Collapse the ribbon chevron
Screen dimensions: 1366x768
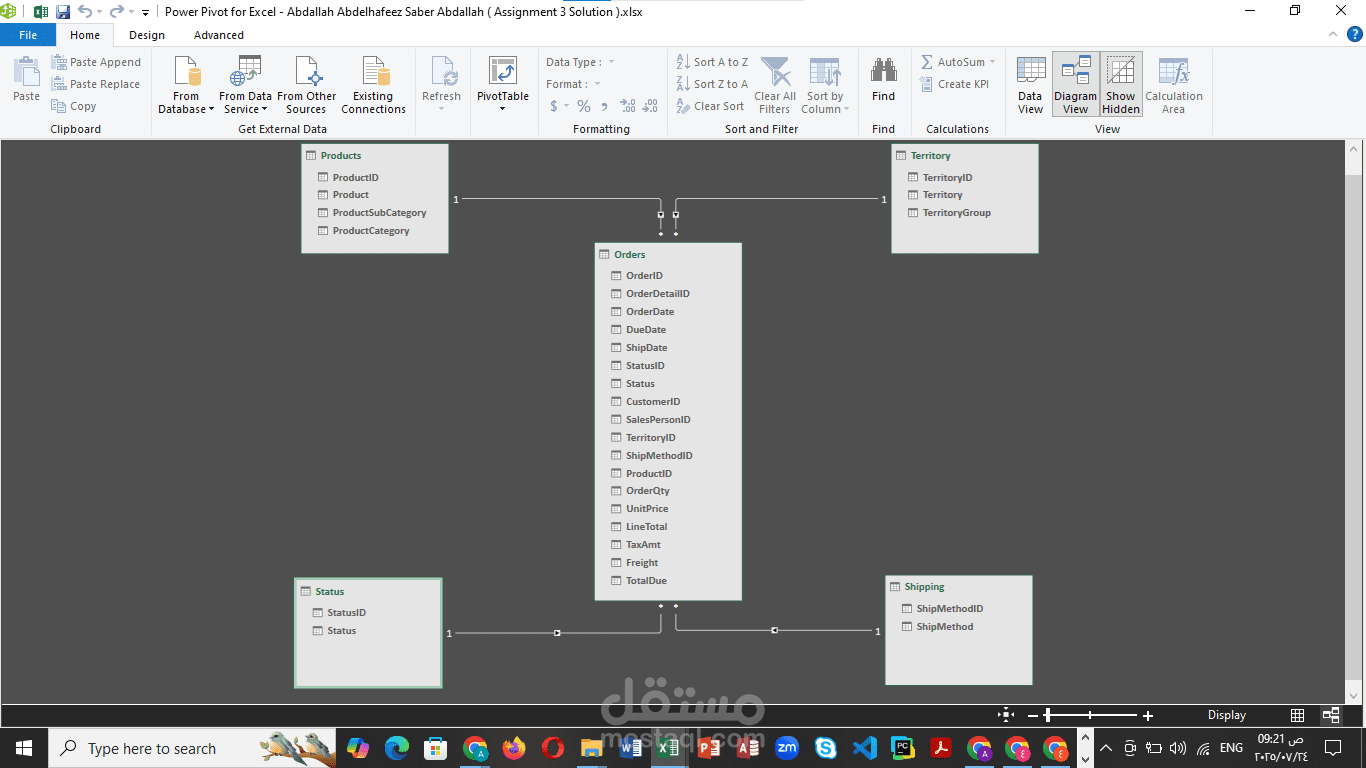(1332, 34)
